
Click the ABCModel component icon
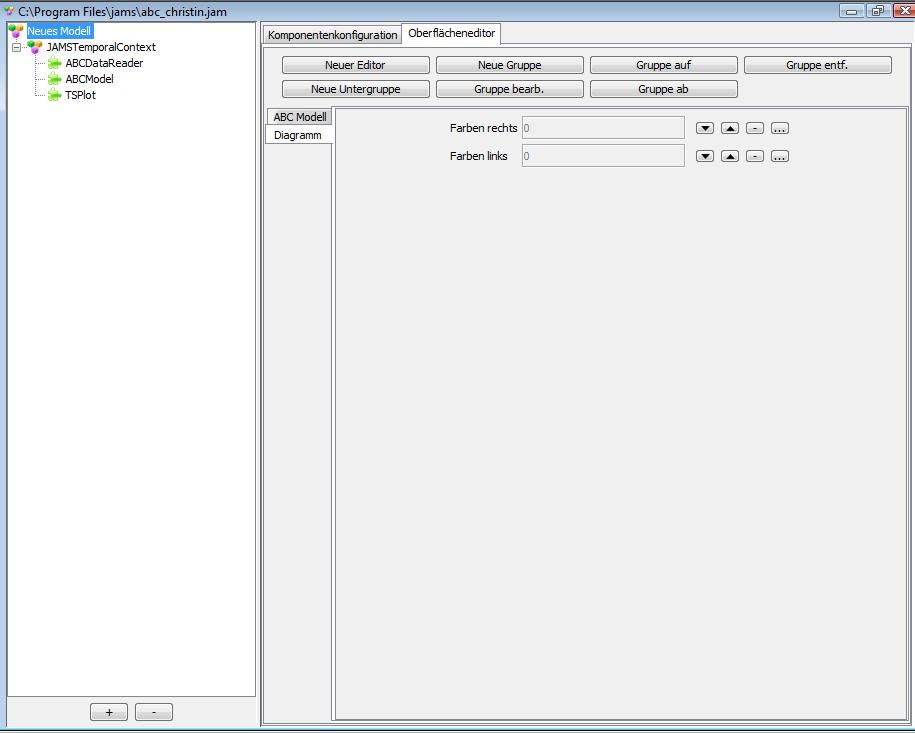coord(54,79)
